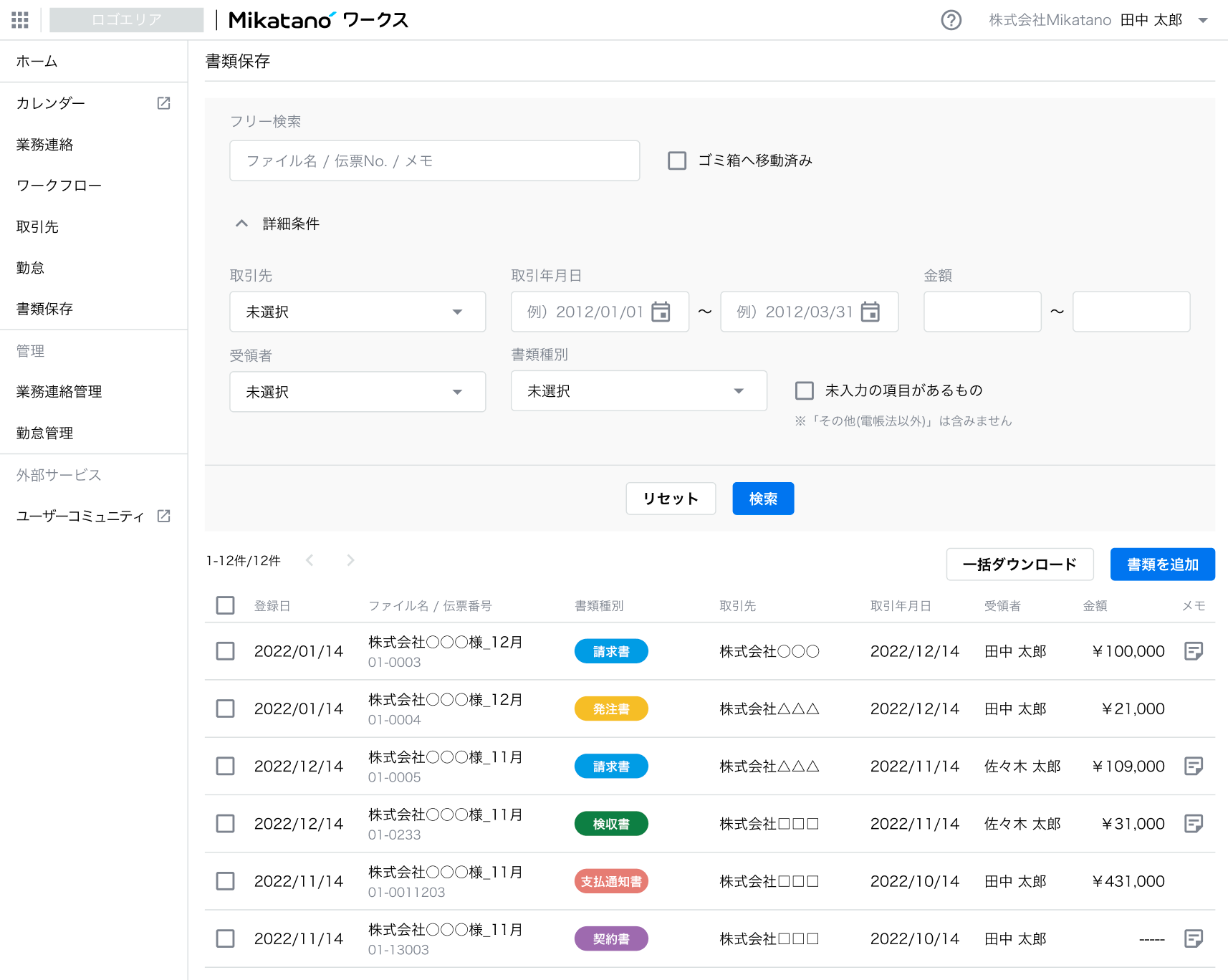Open 勤怠管理 from the sidebar

tap(44, 433)
